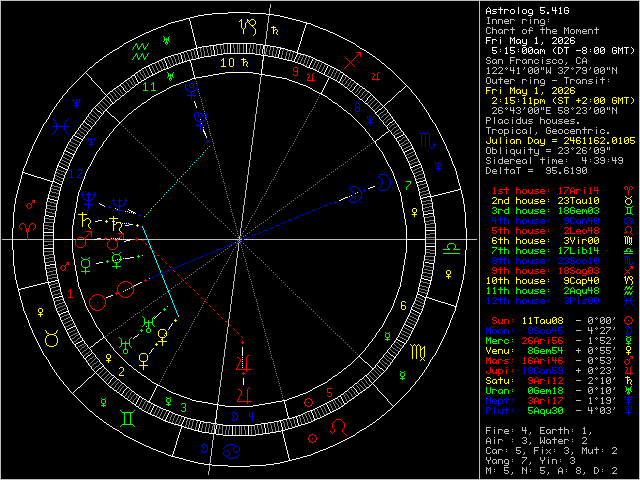Click the 'Julian Day = 2461162.0105' line
This screenshot has height=480, width=640.
pos(560,141)
